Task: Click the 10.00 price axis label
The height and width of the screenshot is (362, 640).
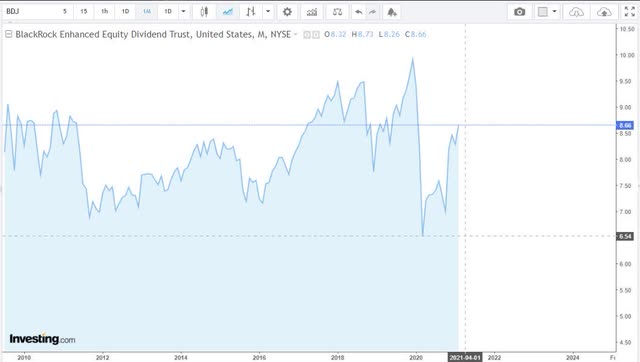Action: pyautogui.click(x=627, y=55)
